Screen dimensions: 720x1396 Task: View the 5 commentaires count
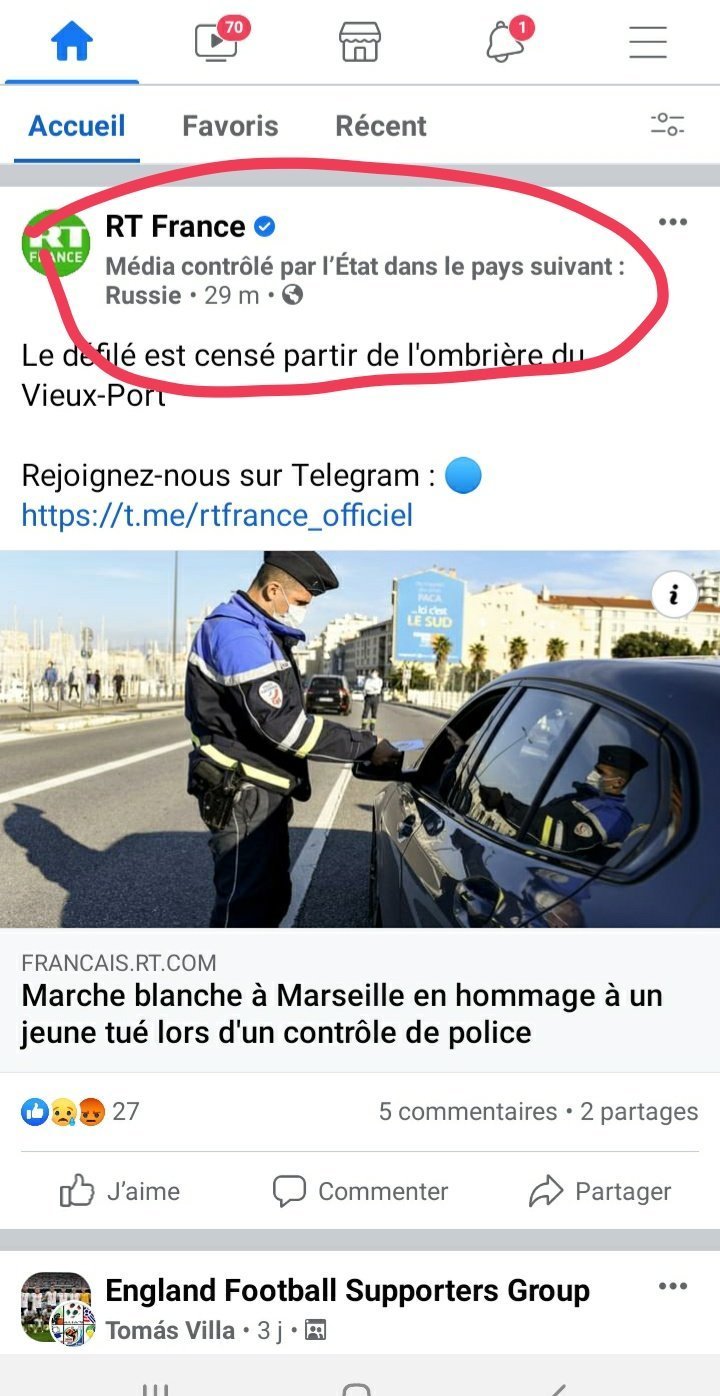[x=467, y=1111]
